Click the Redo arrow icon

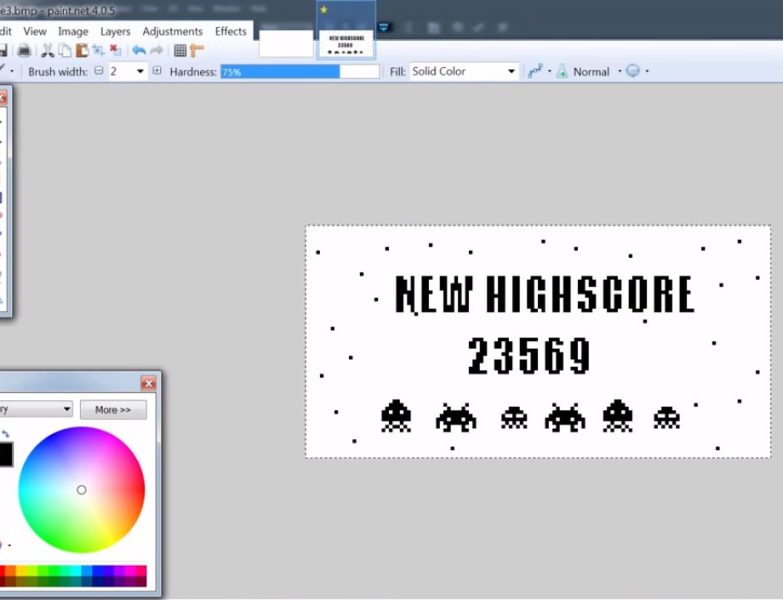pos(157,50)
